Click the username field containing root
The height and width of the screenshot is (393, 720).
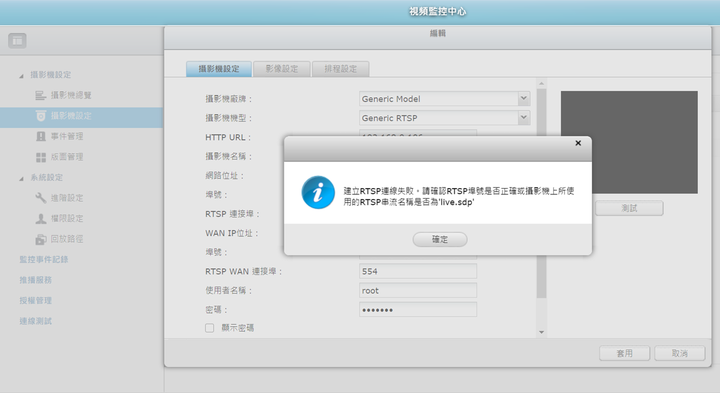[418, 291]
